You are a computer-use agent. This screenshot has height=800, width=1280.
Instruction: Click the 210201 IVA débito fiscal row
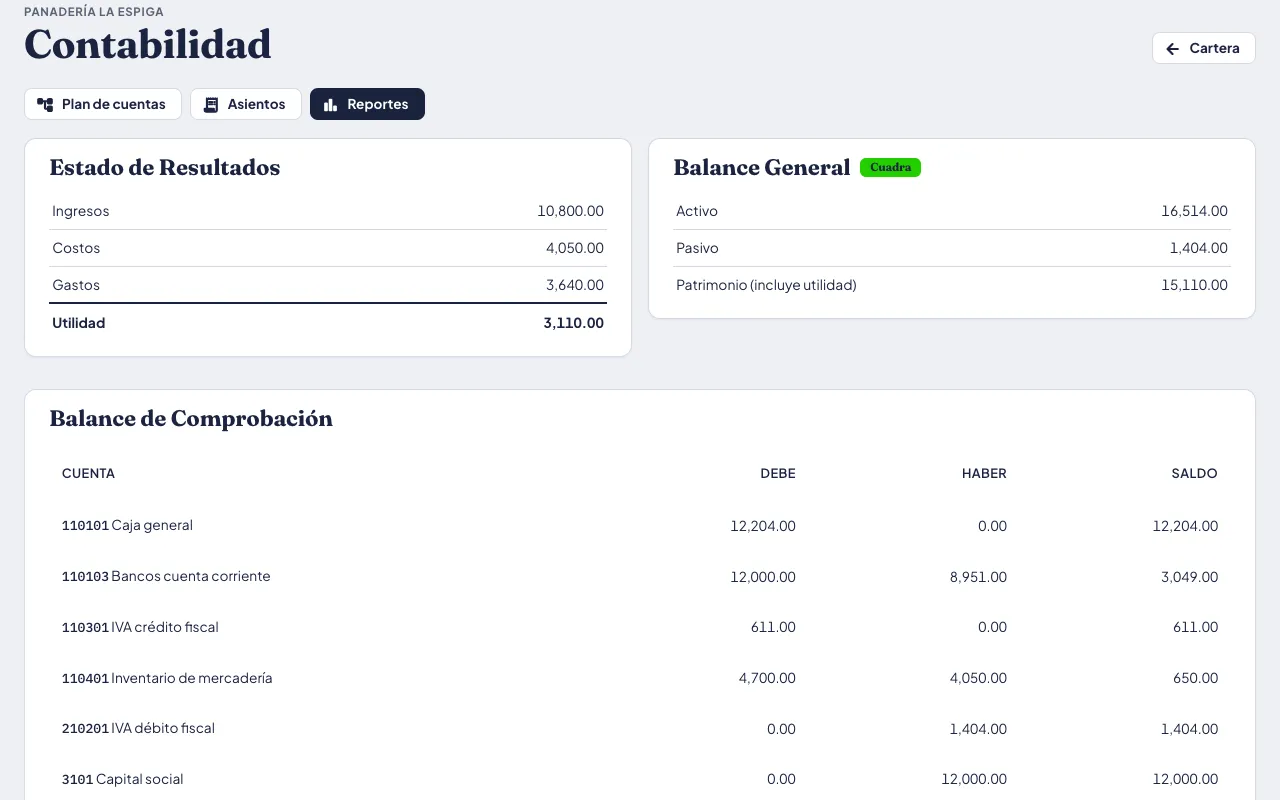[x=640, y=730]
